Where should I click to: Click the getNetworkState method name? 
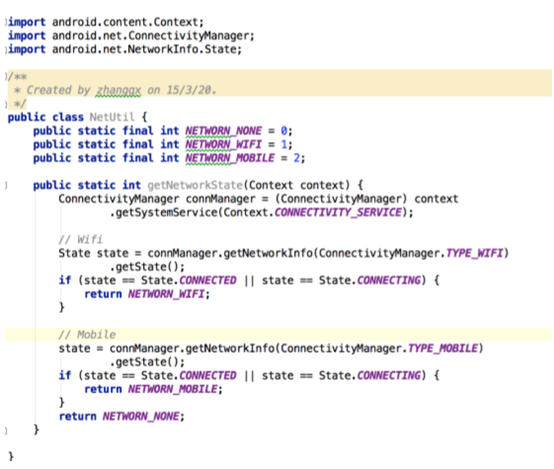(x=195, y=185)
